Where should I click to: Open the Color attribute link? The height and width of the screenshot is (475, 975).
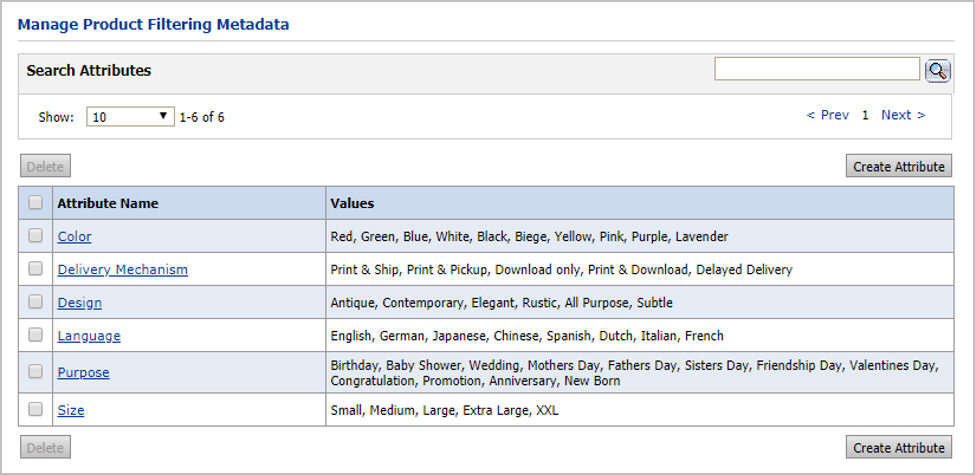[x=74, y=237]
